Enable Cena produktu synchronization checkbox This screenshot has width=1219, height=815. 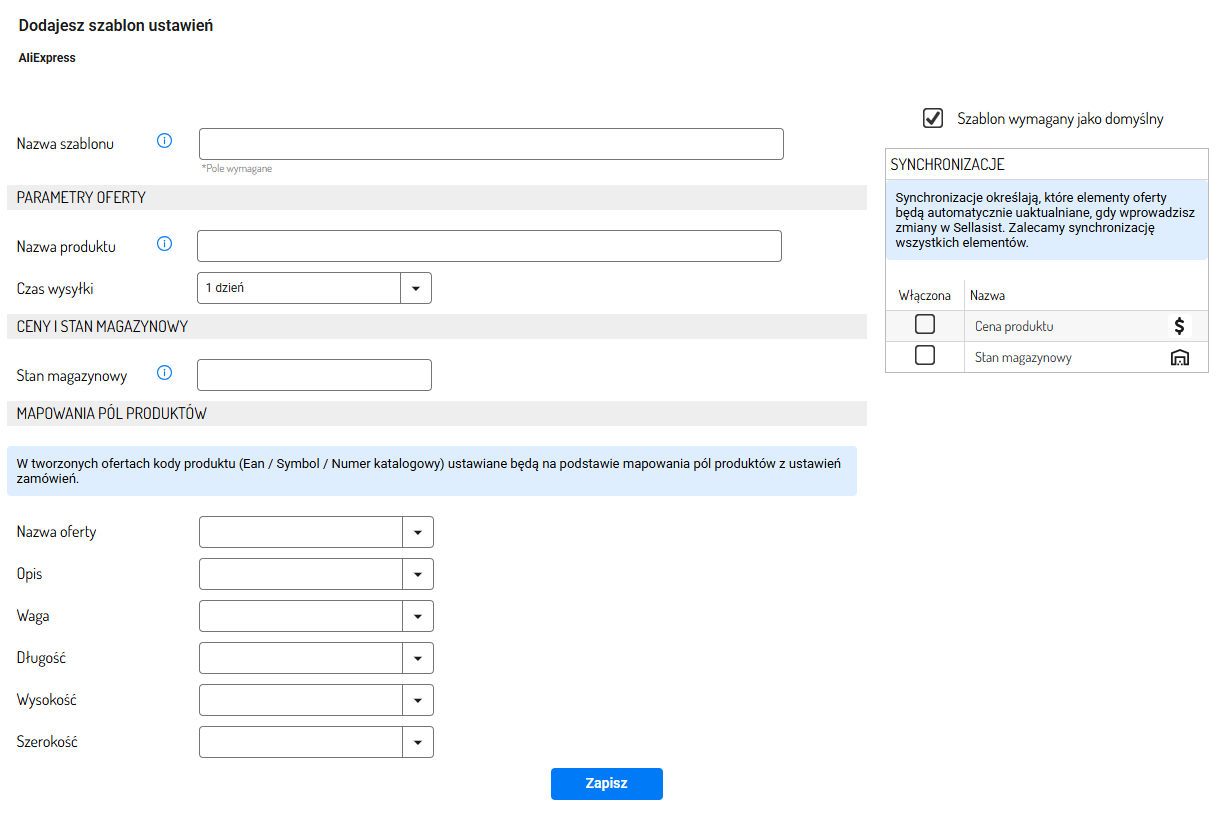pyautogui.click(x=925, y=324)
